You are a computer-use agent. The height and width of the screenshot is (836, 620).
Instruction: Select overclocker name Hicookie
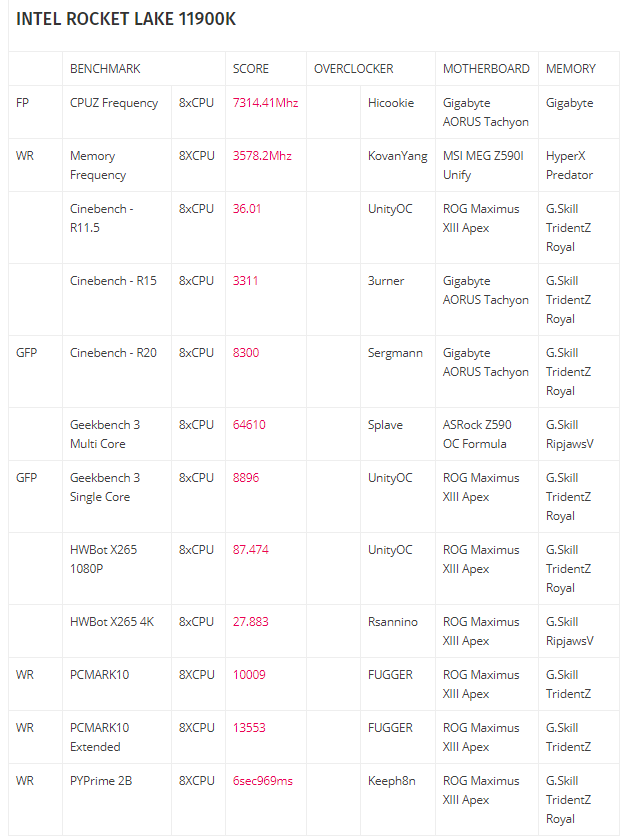391,103
